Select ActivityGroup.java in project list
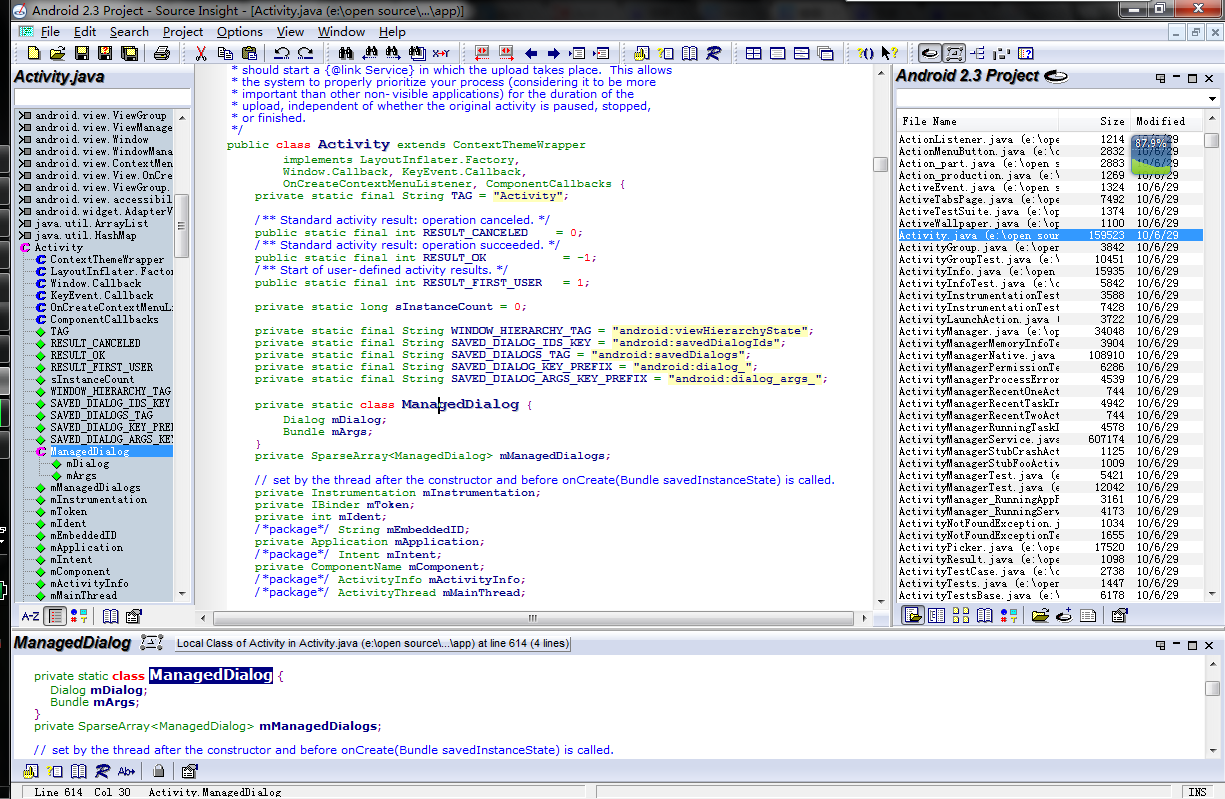This screenshot has width=1225, height=799. (1049, 247)
